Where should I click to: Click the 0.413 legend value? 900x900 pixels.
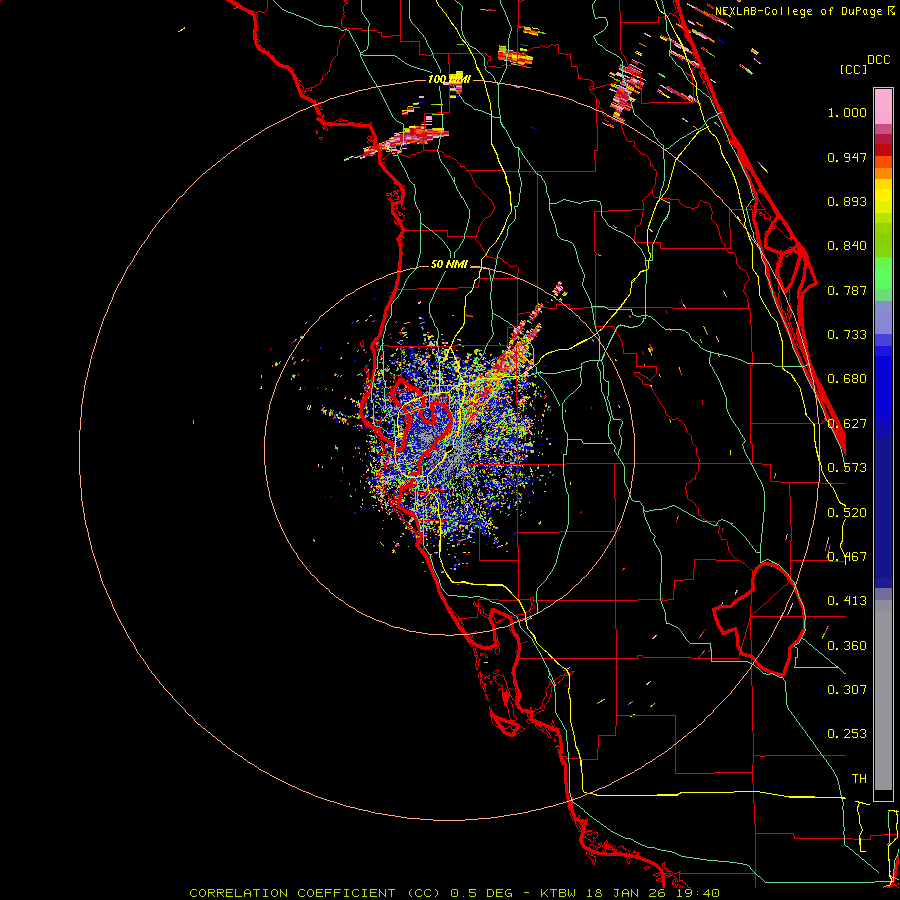point(847,601)
